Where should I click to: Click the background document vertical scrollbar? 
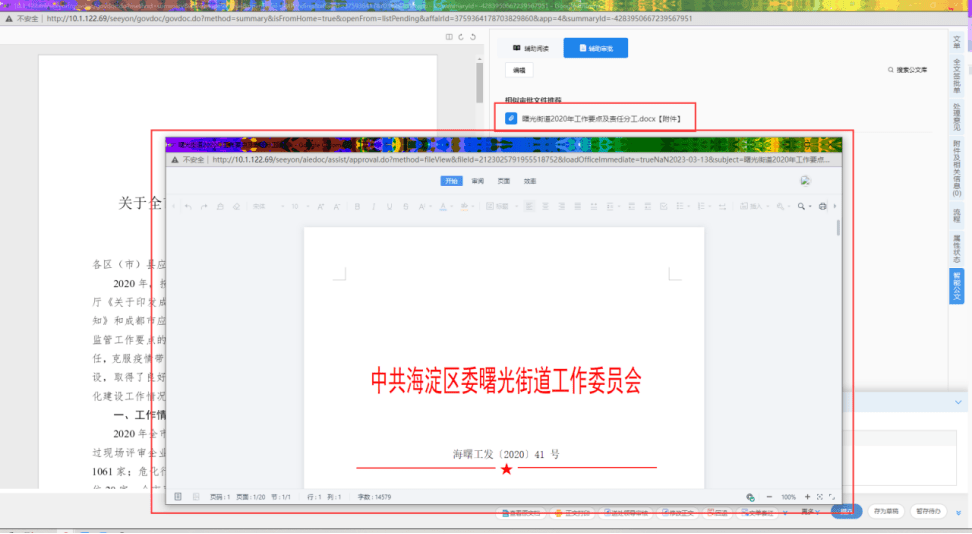tap(479, 84)
